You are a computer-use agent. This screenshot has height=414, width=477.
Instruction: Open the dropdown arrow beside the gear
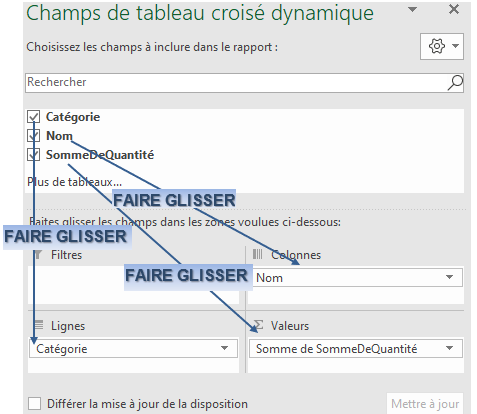455,46
